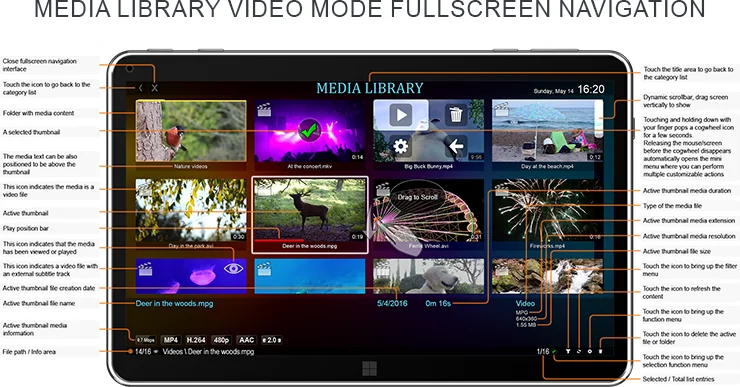This screenshot has height=387, width=740.
Task: Go back to category list via left chevron
Action: [141, 88]
